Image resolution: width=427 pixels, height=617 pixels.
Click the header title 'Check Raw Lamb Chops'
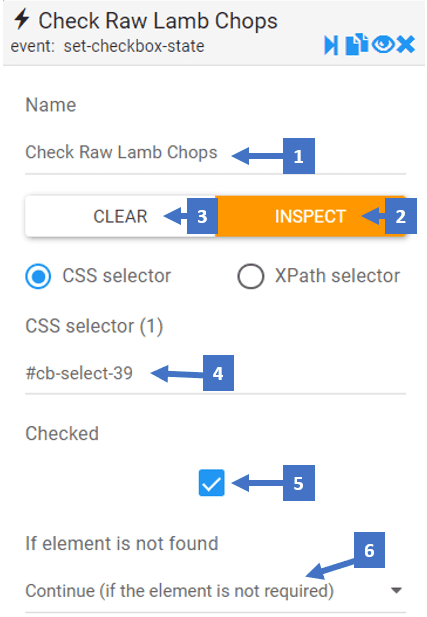click(158, 21)
